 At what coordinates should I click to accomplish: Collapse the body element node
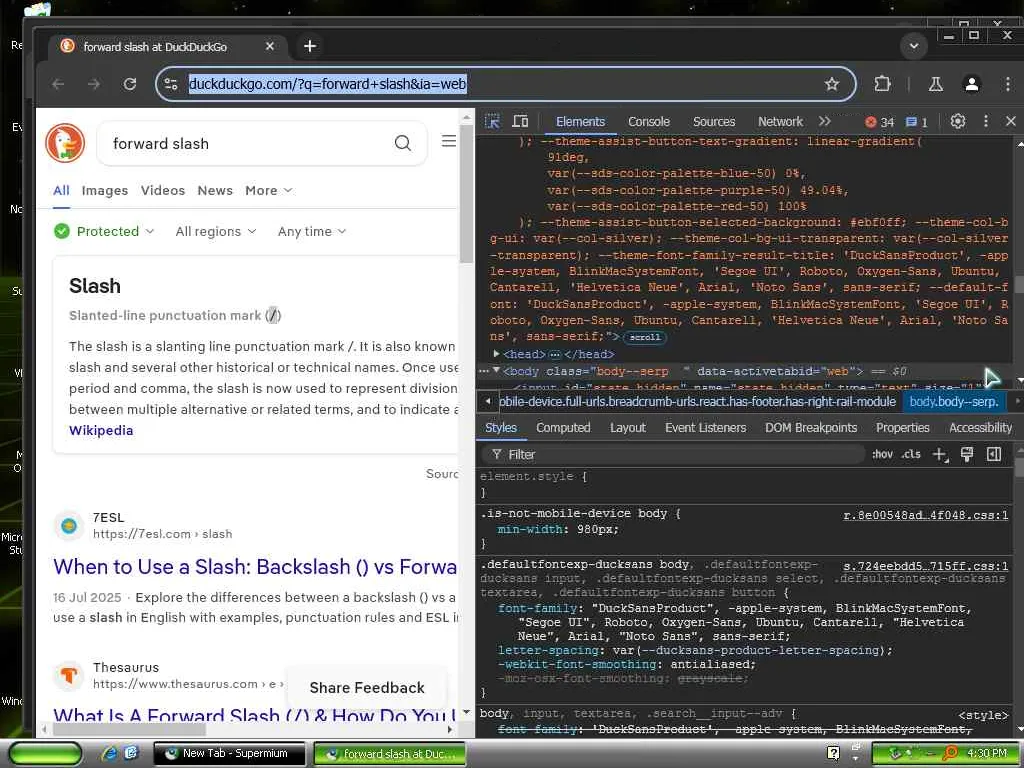(496, 371)
